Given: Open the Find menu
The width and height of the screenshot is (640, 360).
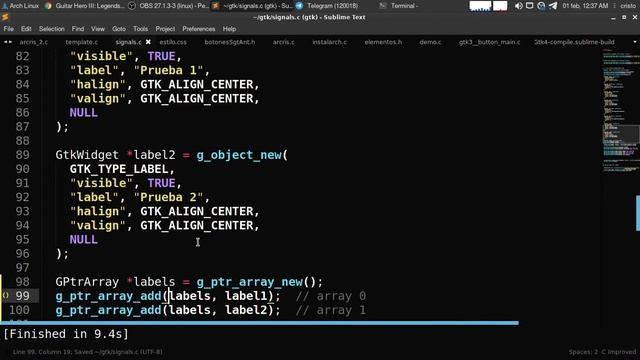Looking at the screenshot, I should coord(78,29).
